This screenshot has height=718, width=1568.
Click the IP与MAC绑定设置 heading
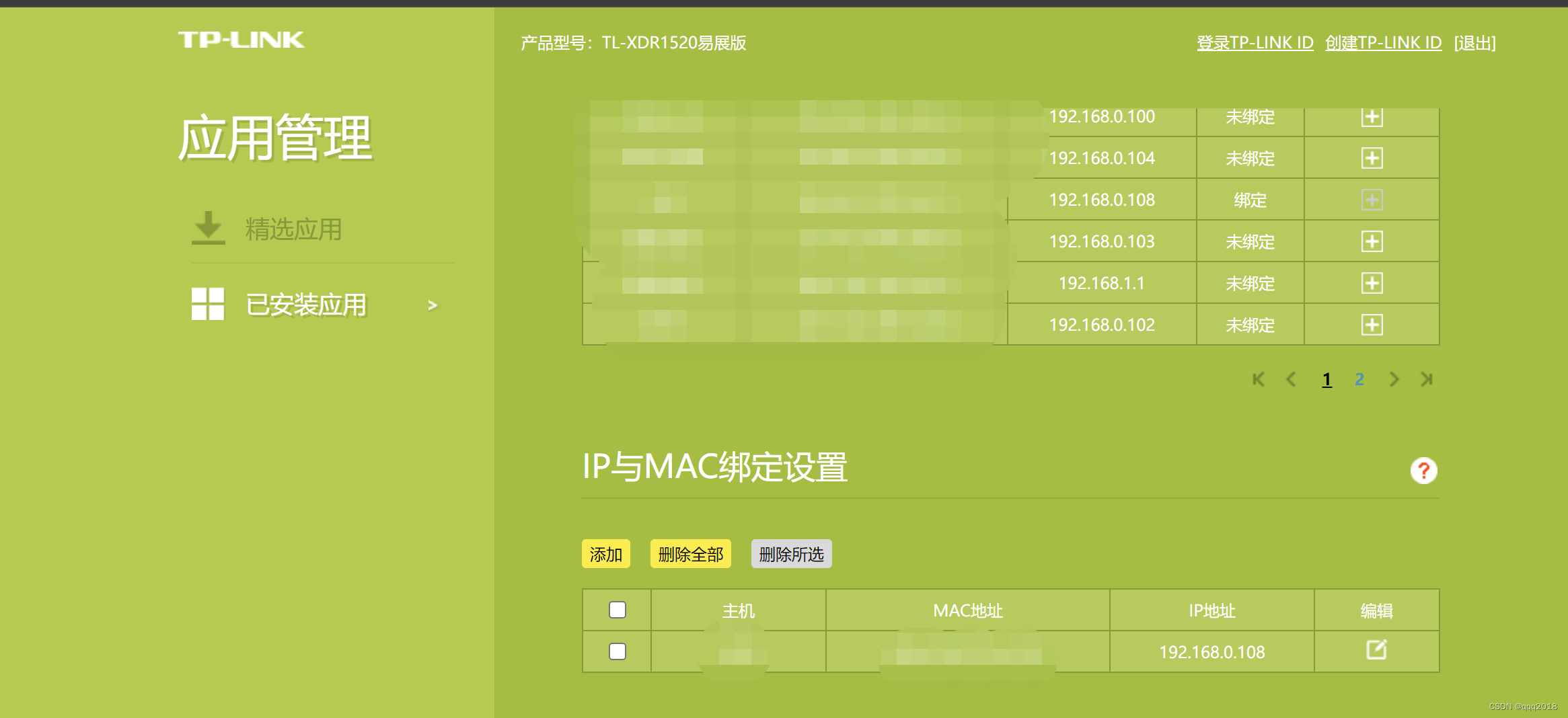click(x=714, y=467)
